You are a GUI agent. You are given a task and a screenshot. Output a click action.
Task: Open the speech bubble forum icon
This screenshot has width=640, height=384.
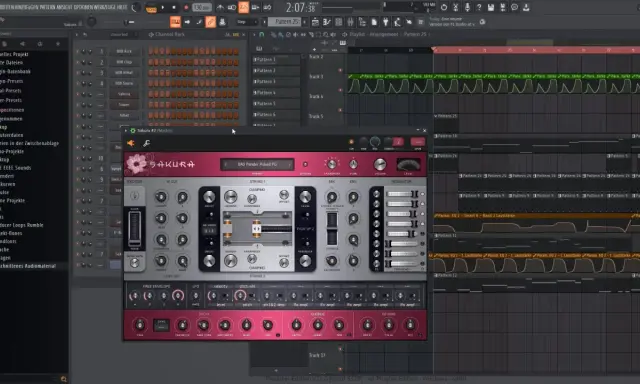(515, 7)
